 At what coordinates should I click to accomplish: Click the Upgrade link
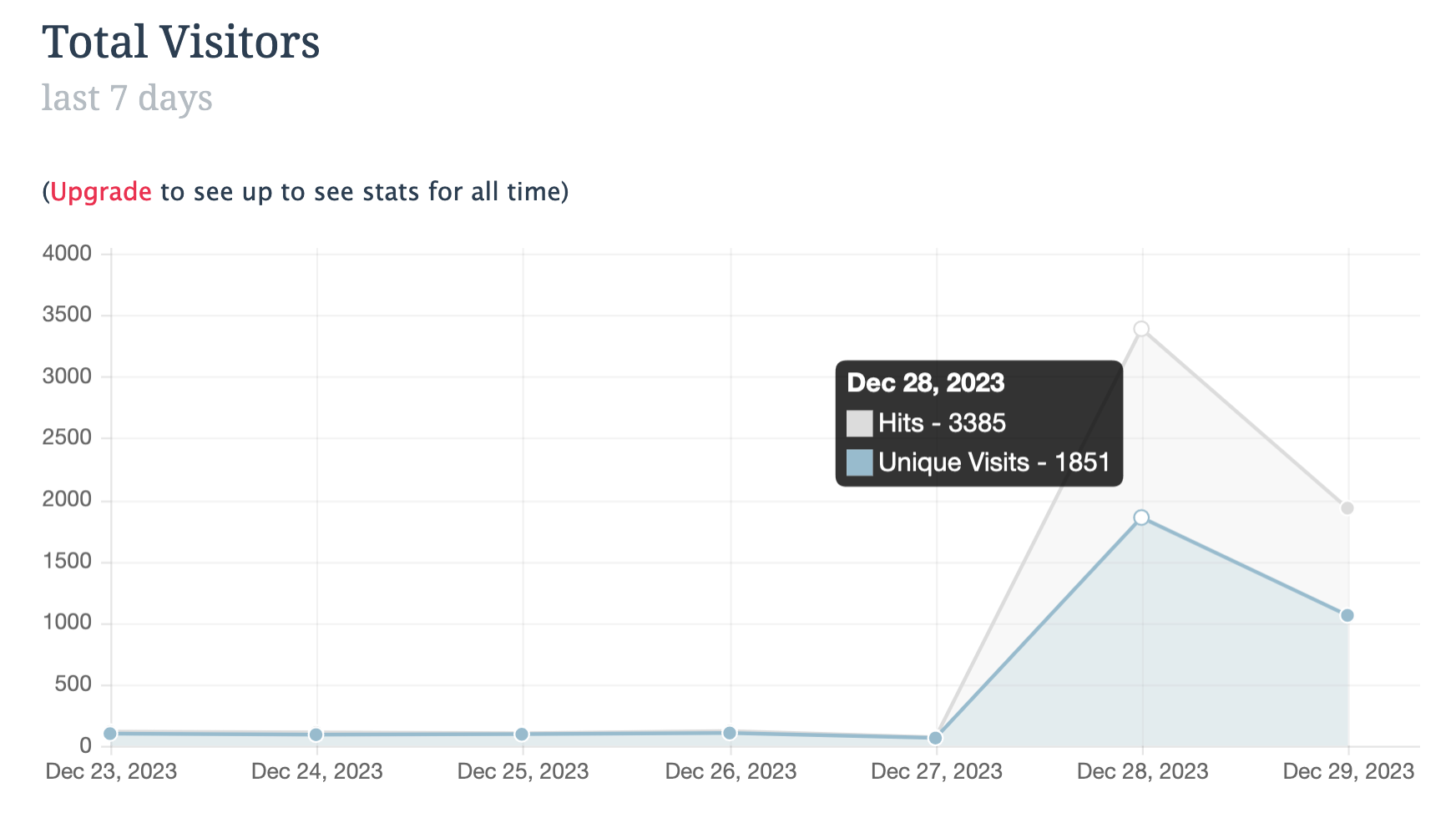[101, 192]
